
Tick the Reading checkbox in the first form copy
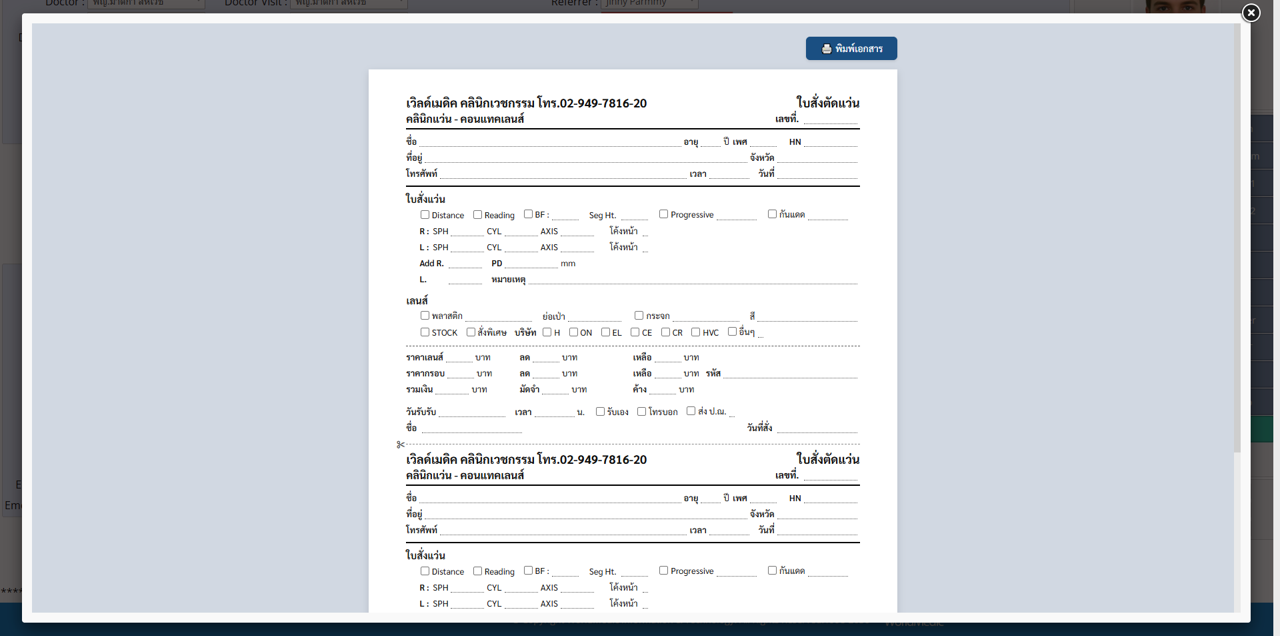[477, 214]
